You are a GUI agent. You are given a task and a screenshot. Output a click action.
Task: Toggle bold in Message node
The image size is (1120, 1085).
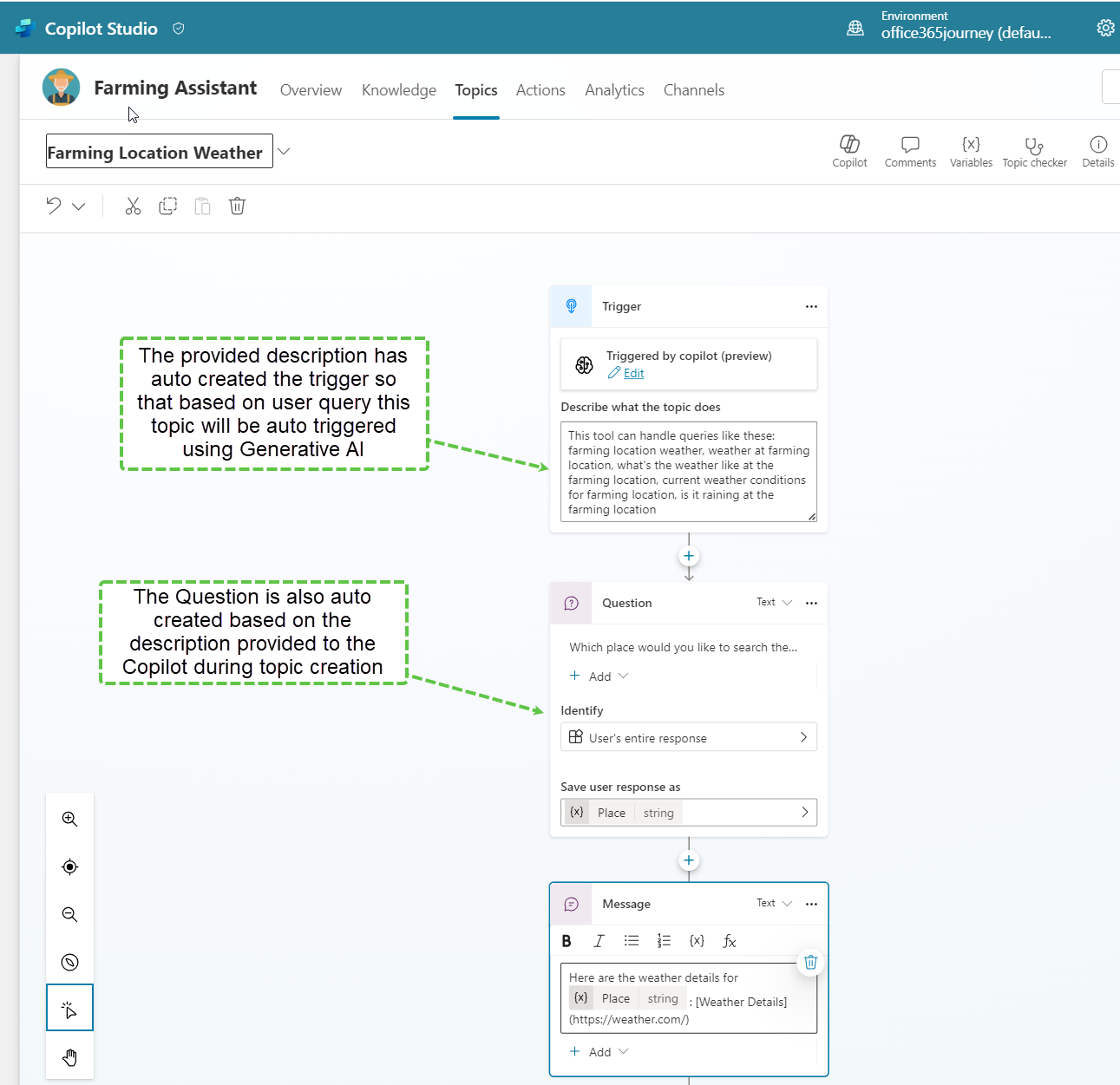point(567,941)
